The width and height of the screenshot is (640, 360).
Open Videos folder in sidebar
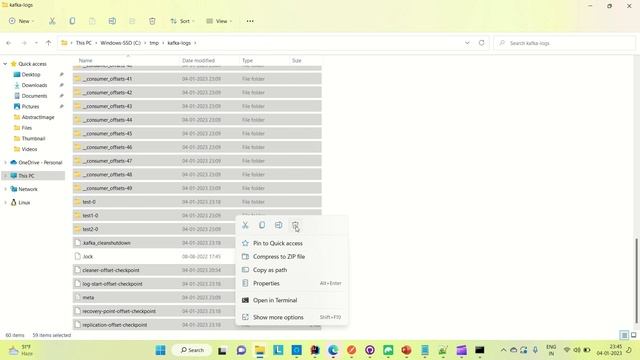[29, 149]
